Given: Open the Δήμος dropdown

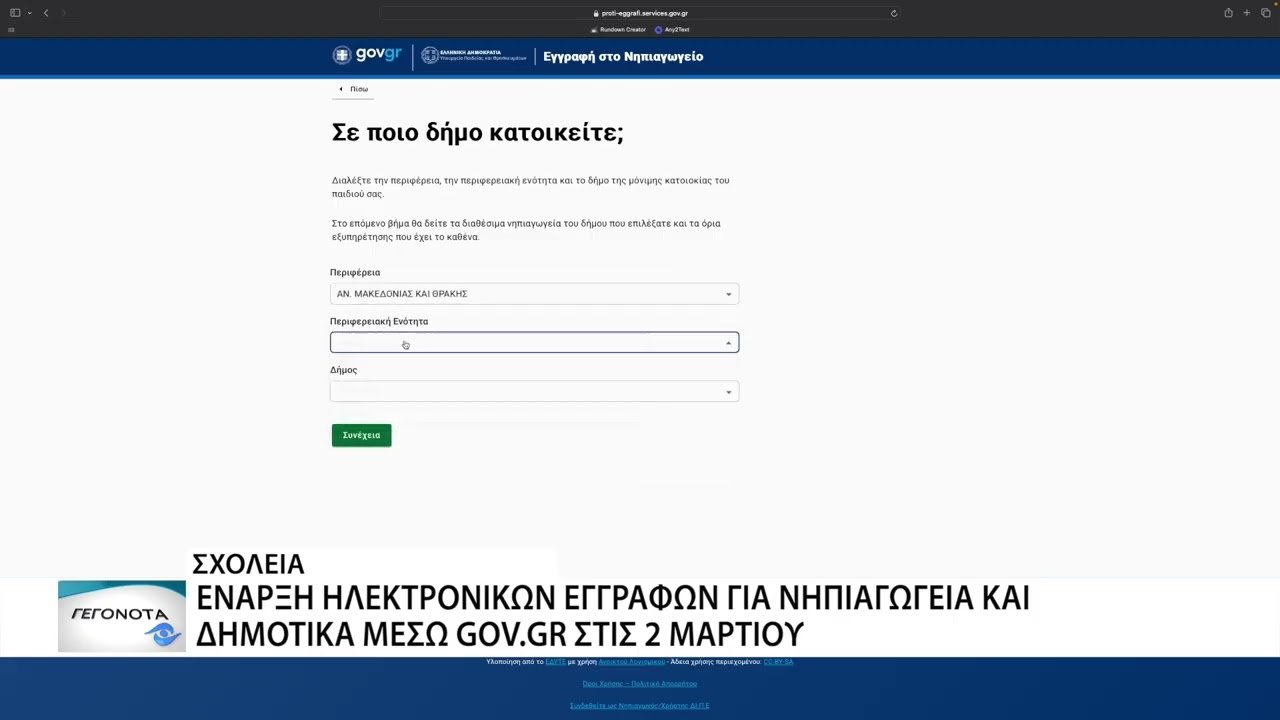Looking at the screenshot, I should pyautogui.click(x=534, y=392).
